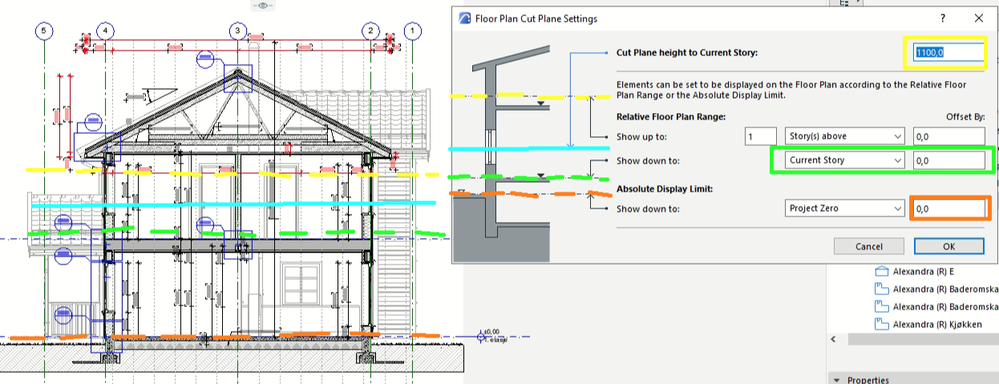Select grid axis marker 3
This screenshot has width=999, height=384.
[238, 31]
